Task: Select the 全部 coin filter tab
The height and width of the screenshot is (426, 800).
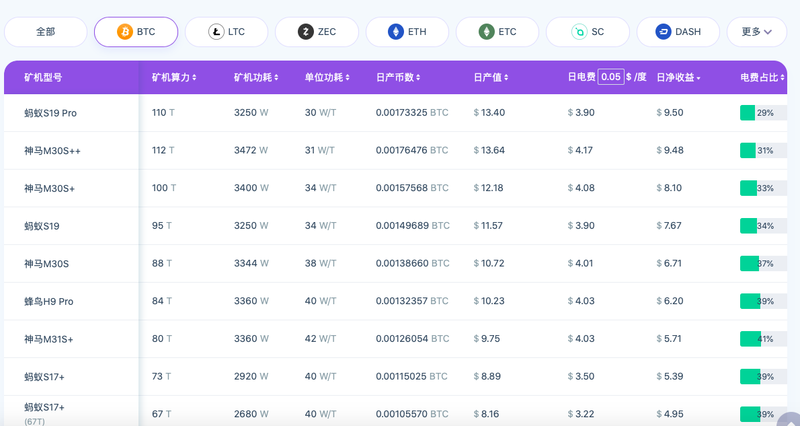Action: tap(45, 32)
